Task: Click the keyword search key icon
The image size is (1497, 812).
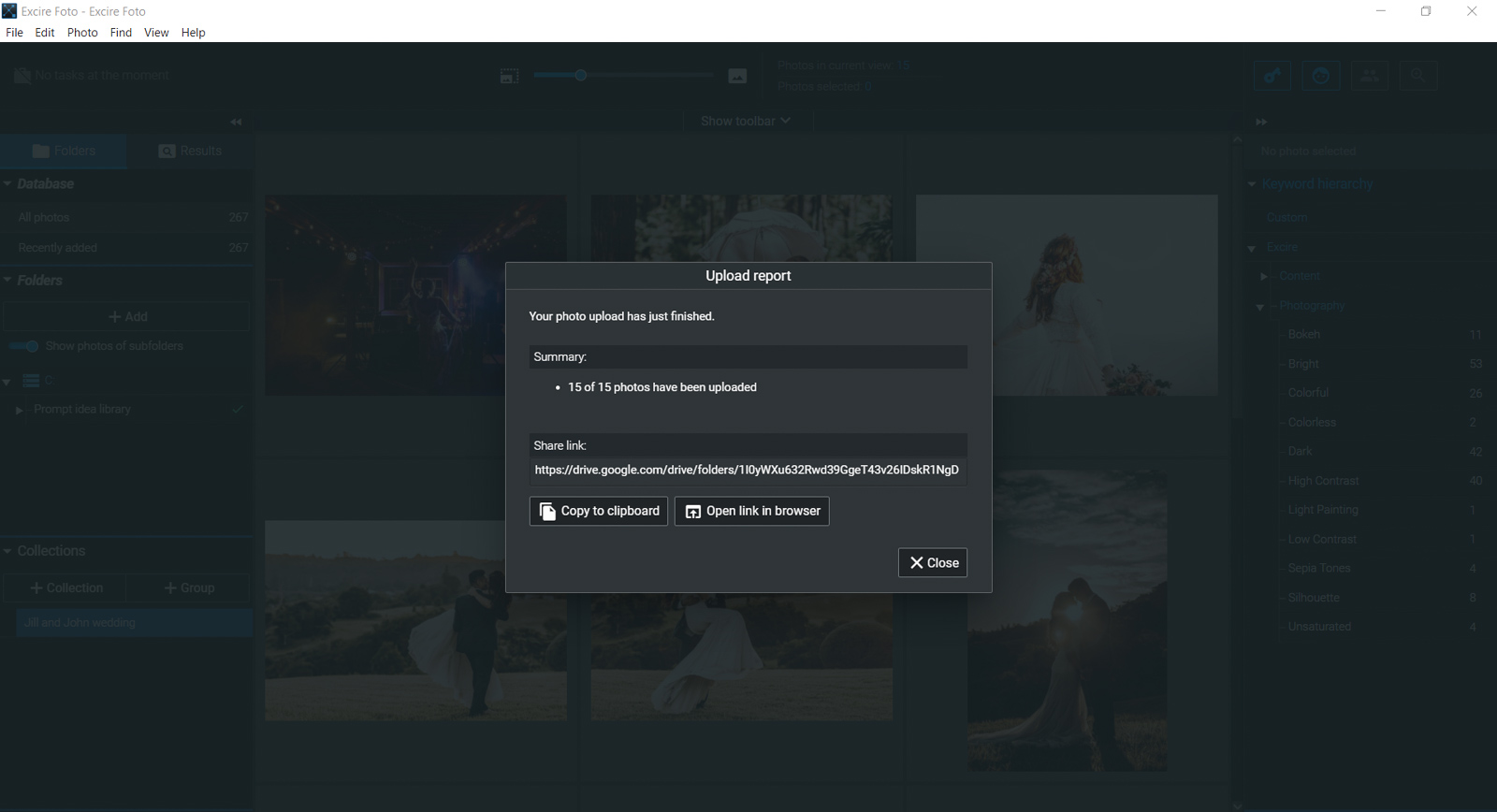Action: (x=1272, y=76)
